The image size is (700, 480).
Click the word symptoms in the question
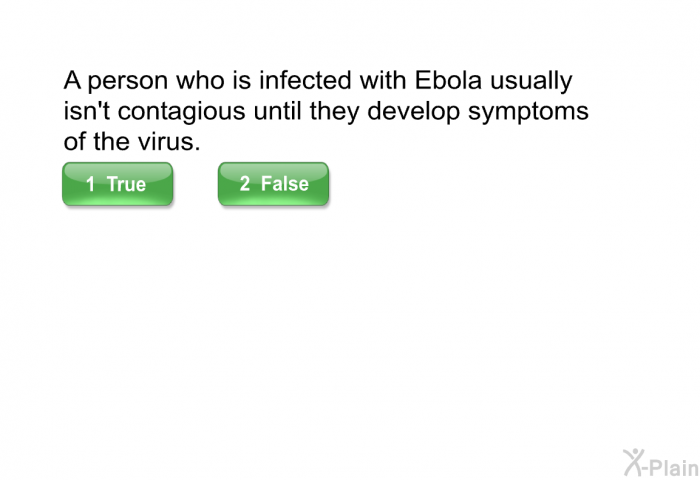click(x=528, y=113)
